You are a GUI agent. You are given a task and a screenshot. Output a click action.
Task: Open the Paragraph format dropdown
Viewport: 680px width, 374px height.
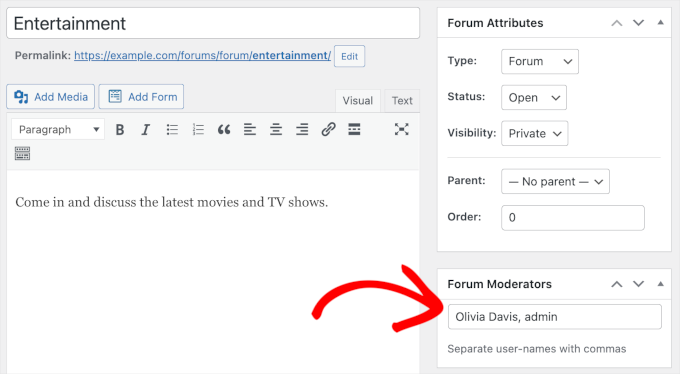click(x=58, y=130)
